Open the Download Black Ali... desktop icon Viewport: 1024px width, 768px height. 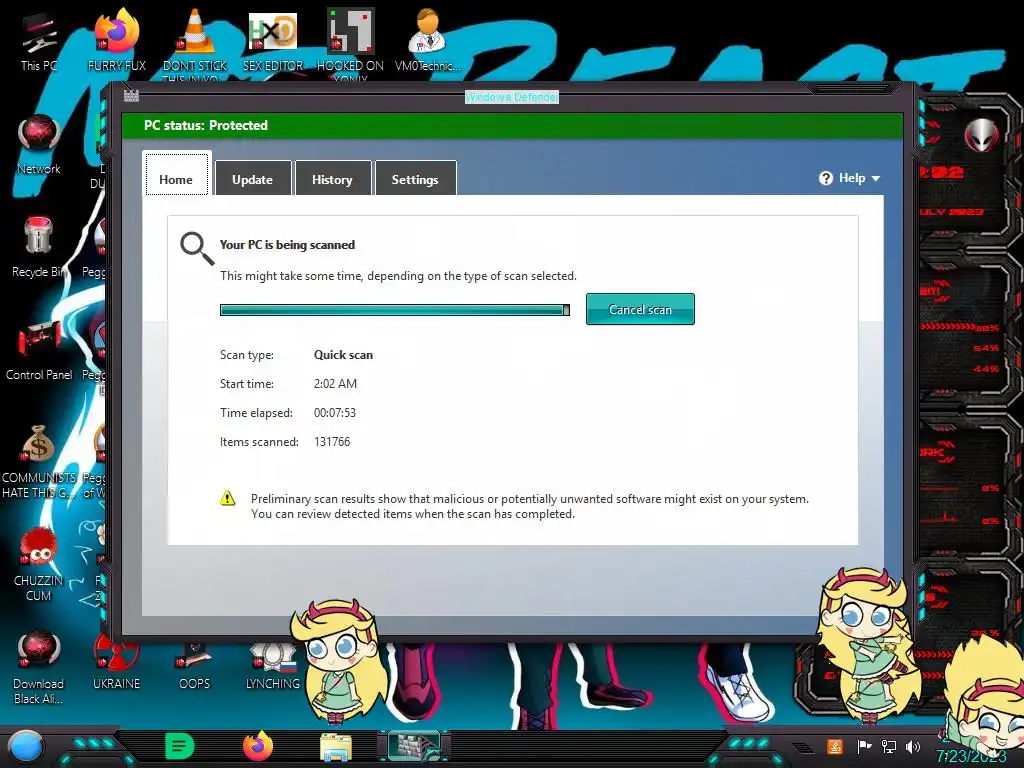tap(39, 666)
